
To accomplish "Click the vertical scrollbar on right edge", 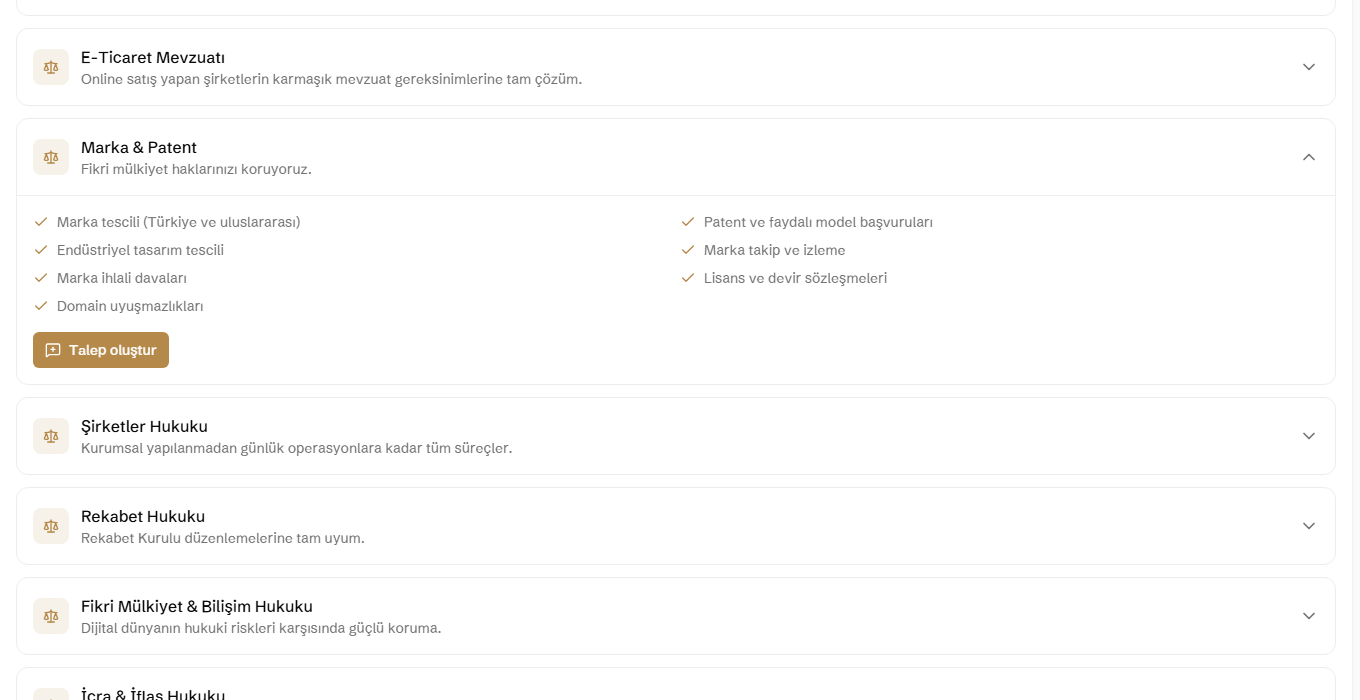I will (1356, 350).
